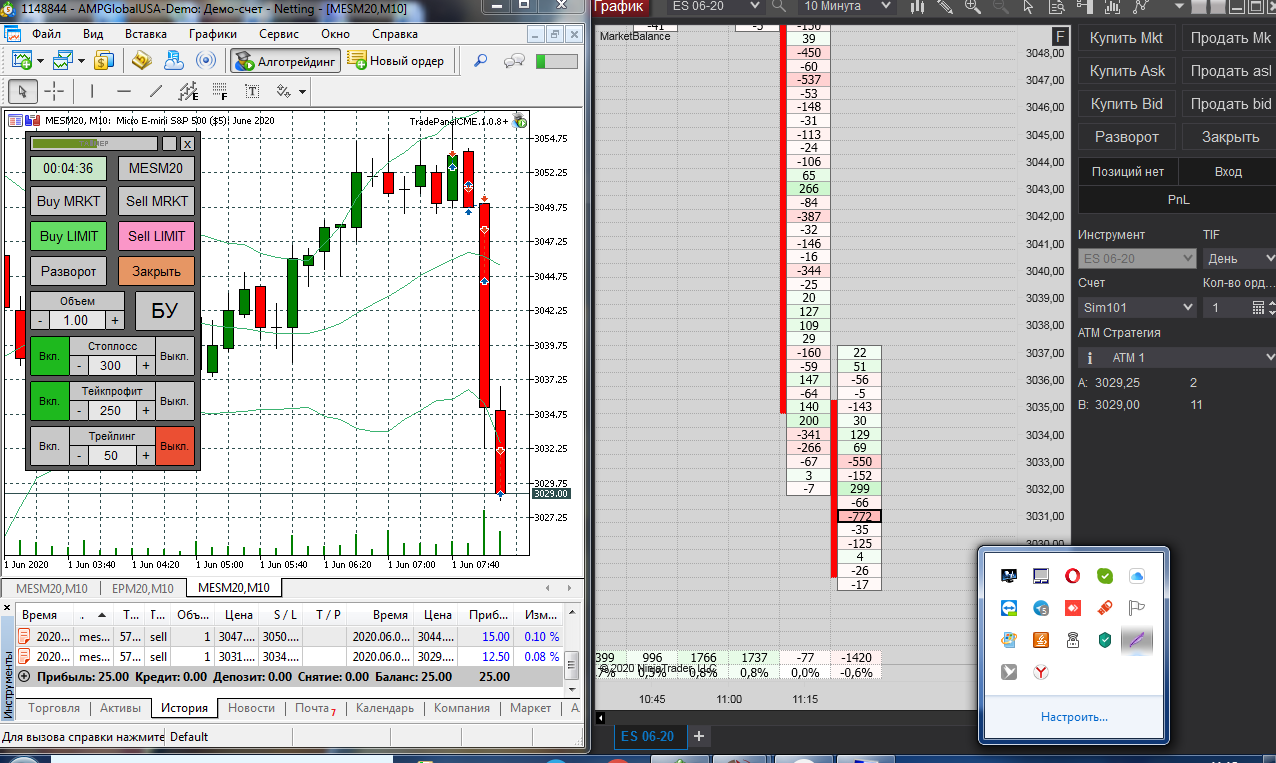Click the magnifier search icon in MetaTrader
This screenshot has height=763, width=1276.
[x=480, y=60]
